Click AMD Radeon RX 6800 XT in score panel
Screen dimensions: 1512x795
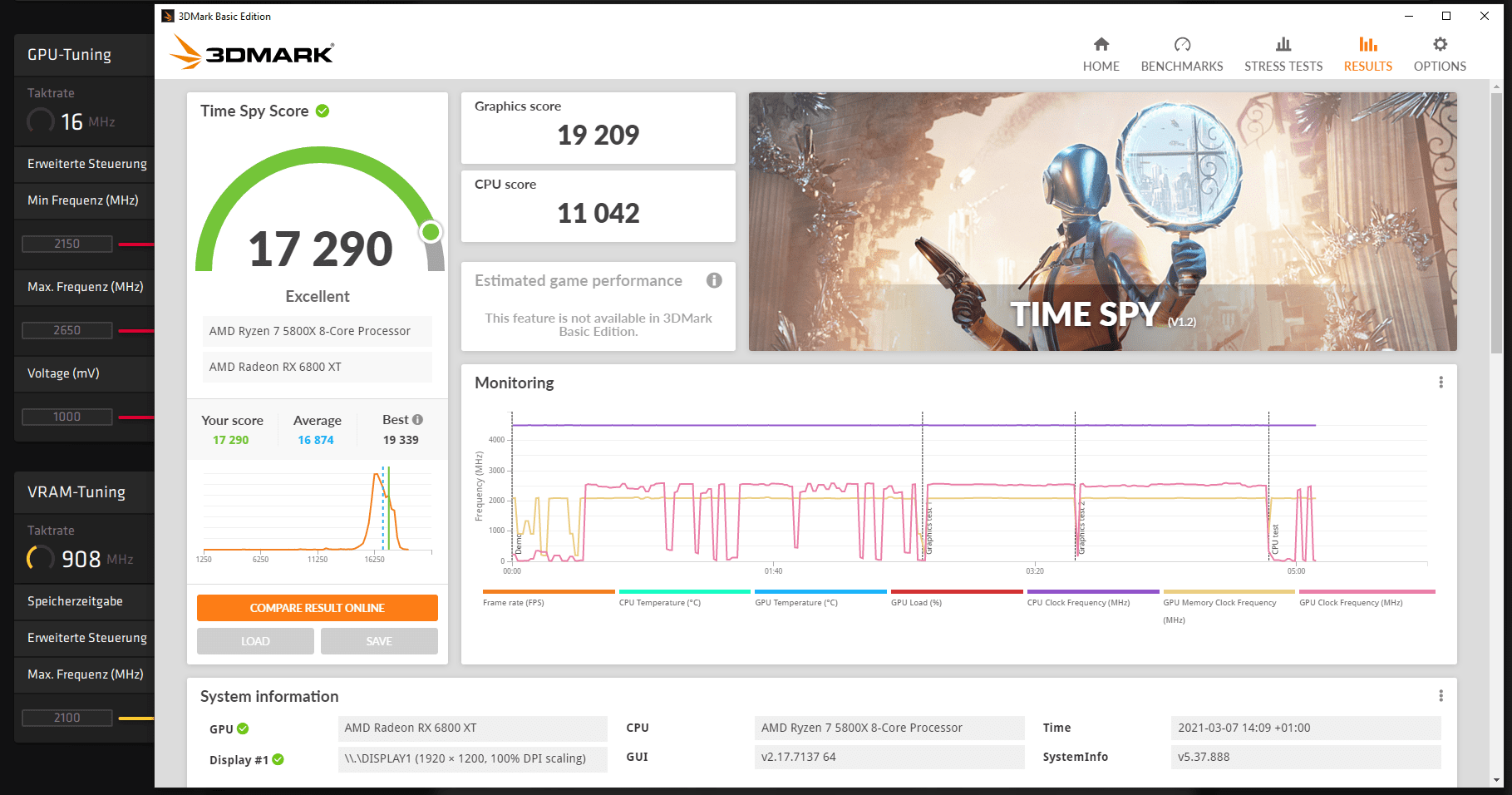point(318,367)
